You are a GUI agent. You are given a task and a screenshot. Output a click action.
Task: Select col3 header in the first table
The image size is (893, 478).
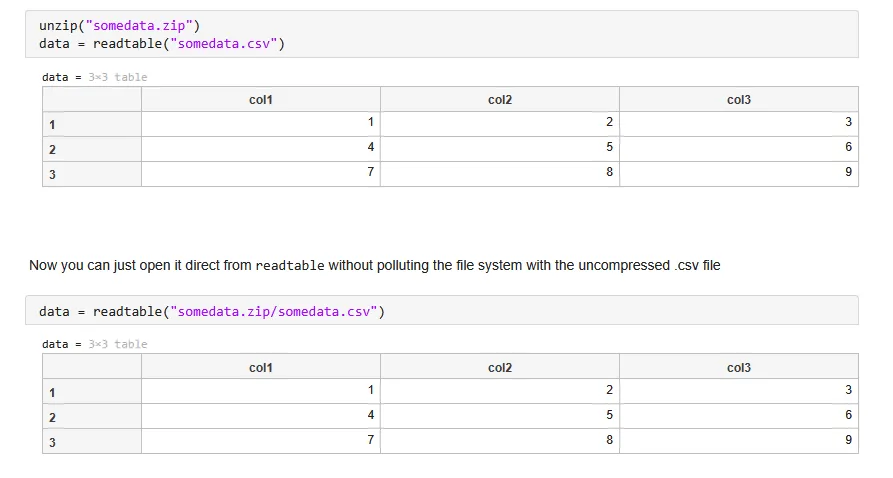(738, 100)
